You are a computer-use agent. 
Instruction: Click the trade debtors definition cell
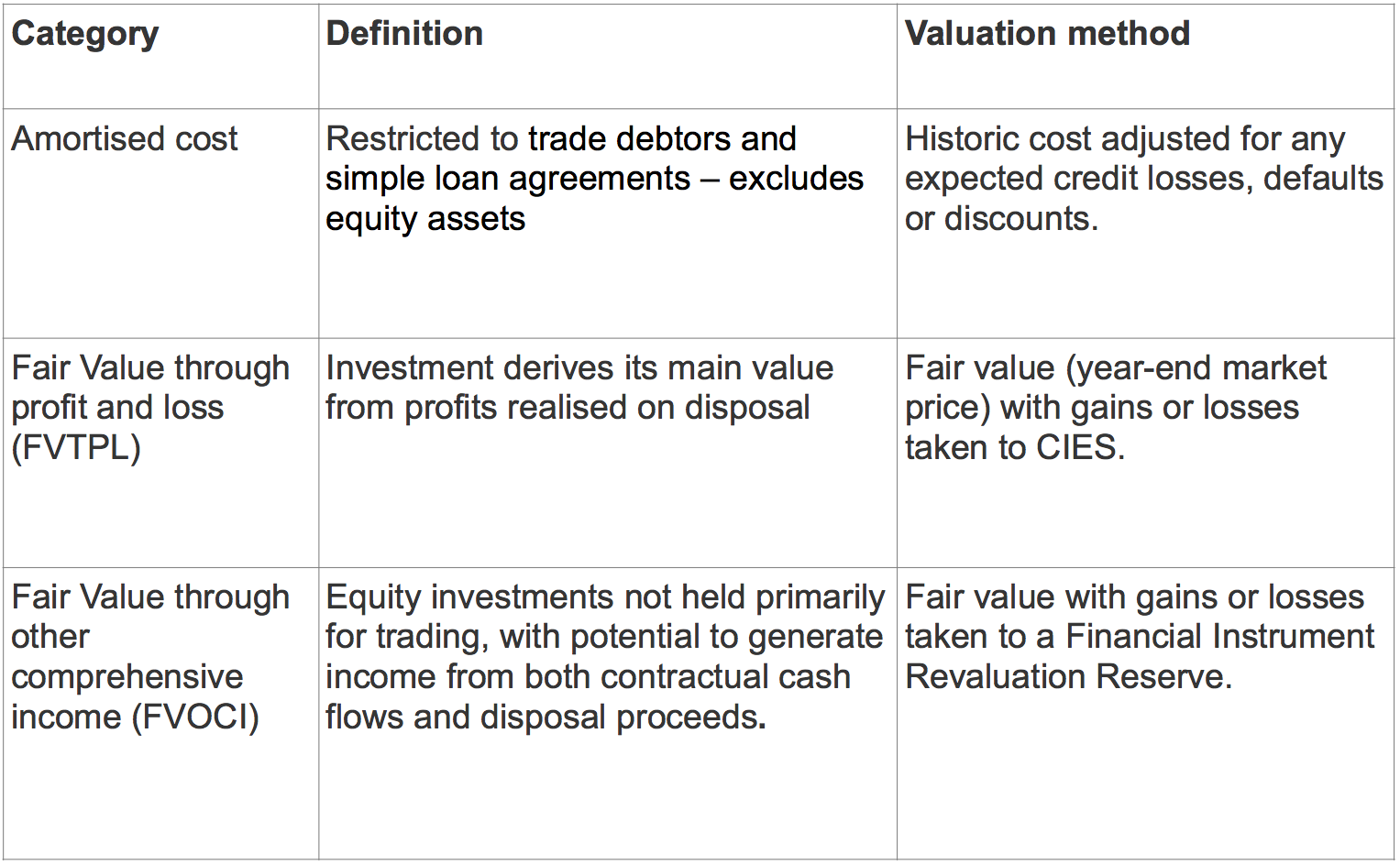pos(607,224)
